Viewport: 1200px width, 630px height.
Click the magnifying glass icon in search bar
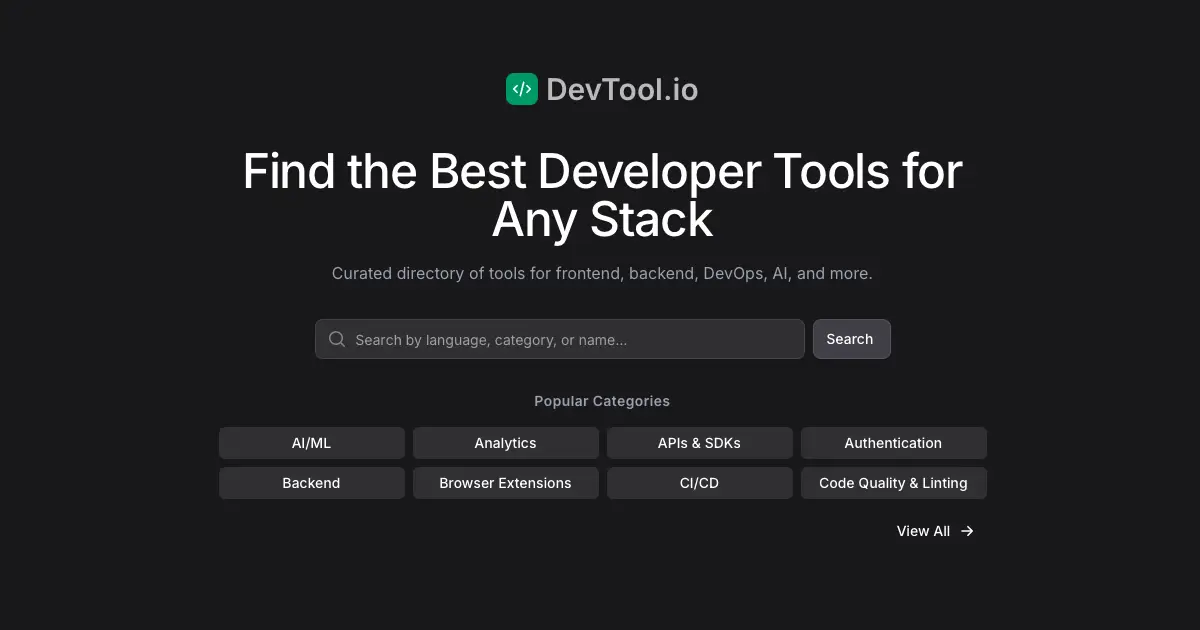[x=337, y=339]
